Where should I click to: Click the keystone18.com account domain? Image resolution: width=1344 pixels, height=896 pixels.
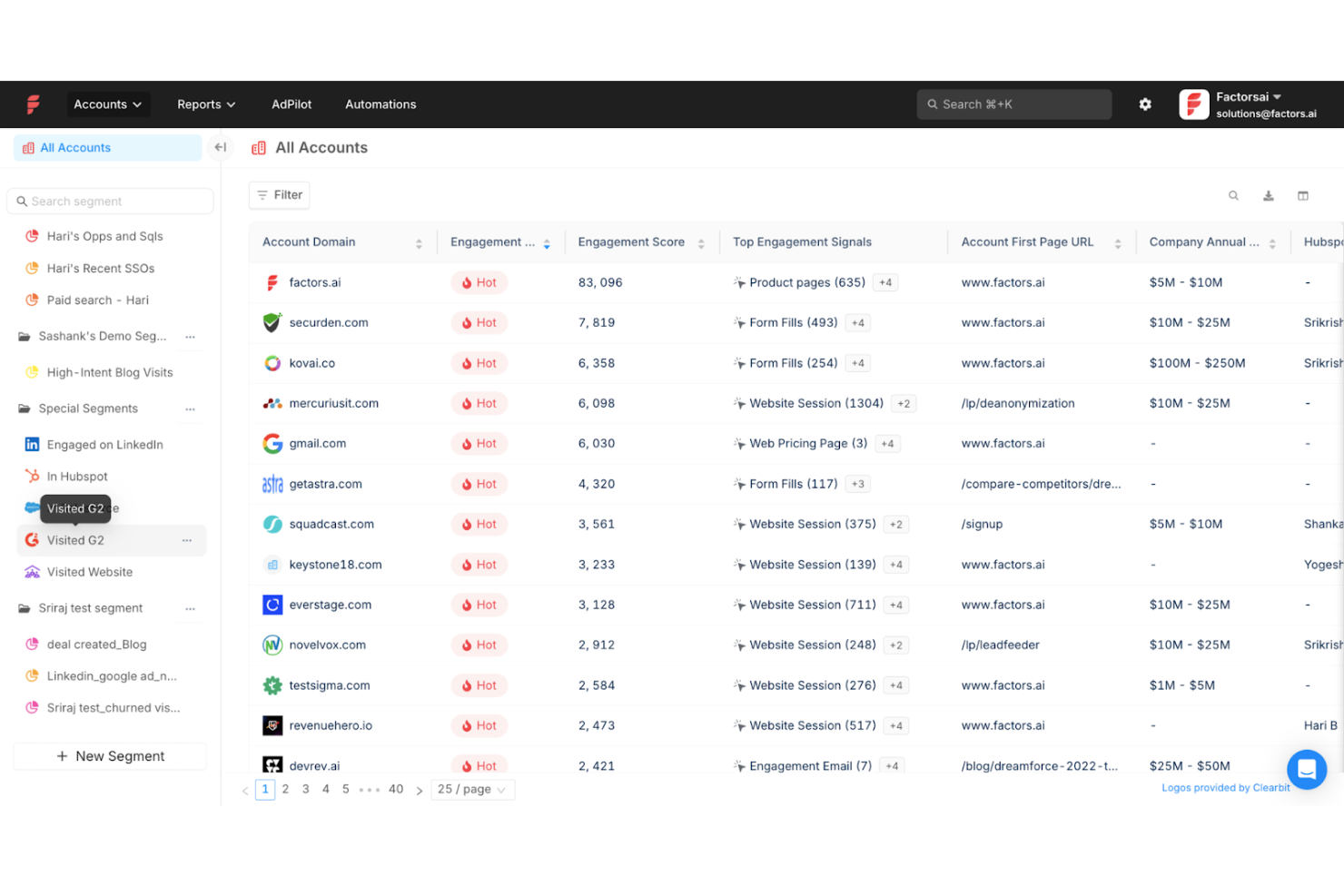335,565
